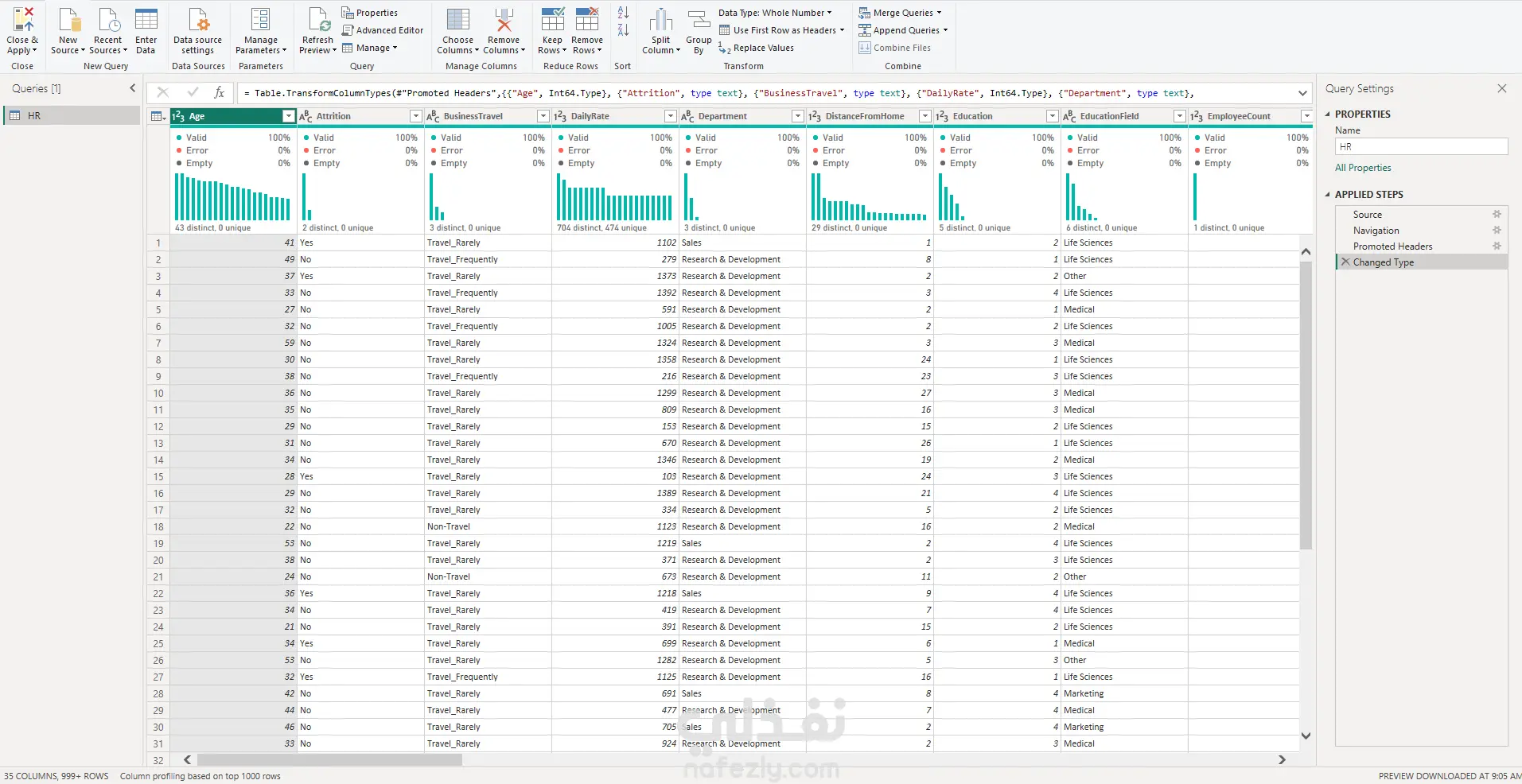Toggle Use First Row as Headers
Screen dimensions: 1522x784
(781, 30)
